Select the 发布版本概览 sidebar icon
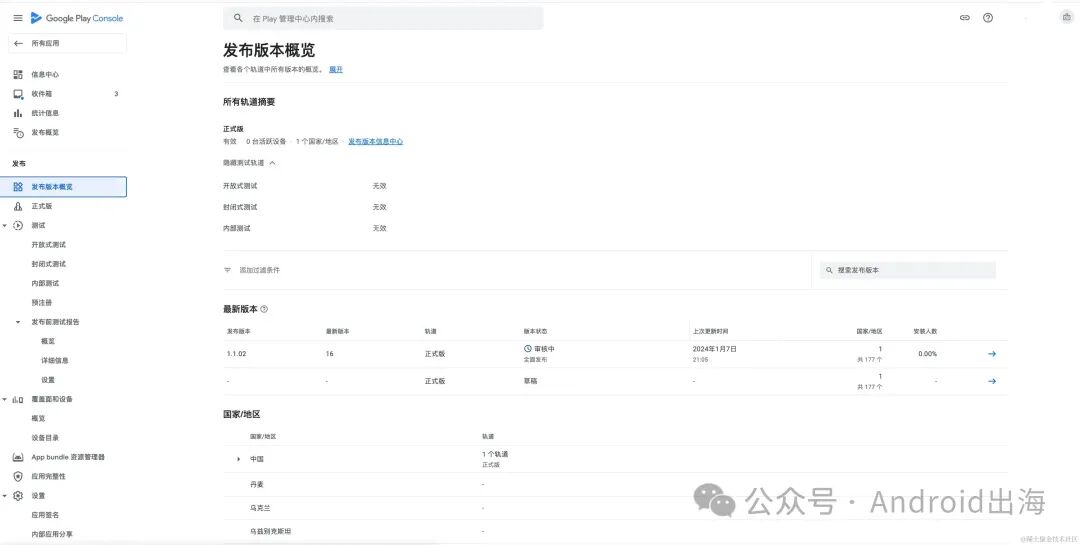1080x545 pixels. (18, 187)
